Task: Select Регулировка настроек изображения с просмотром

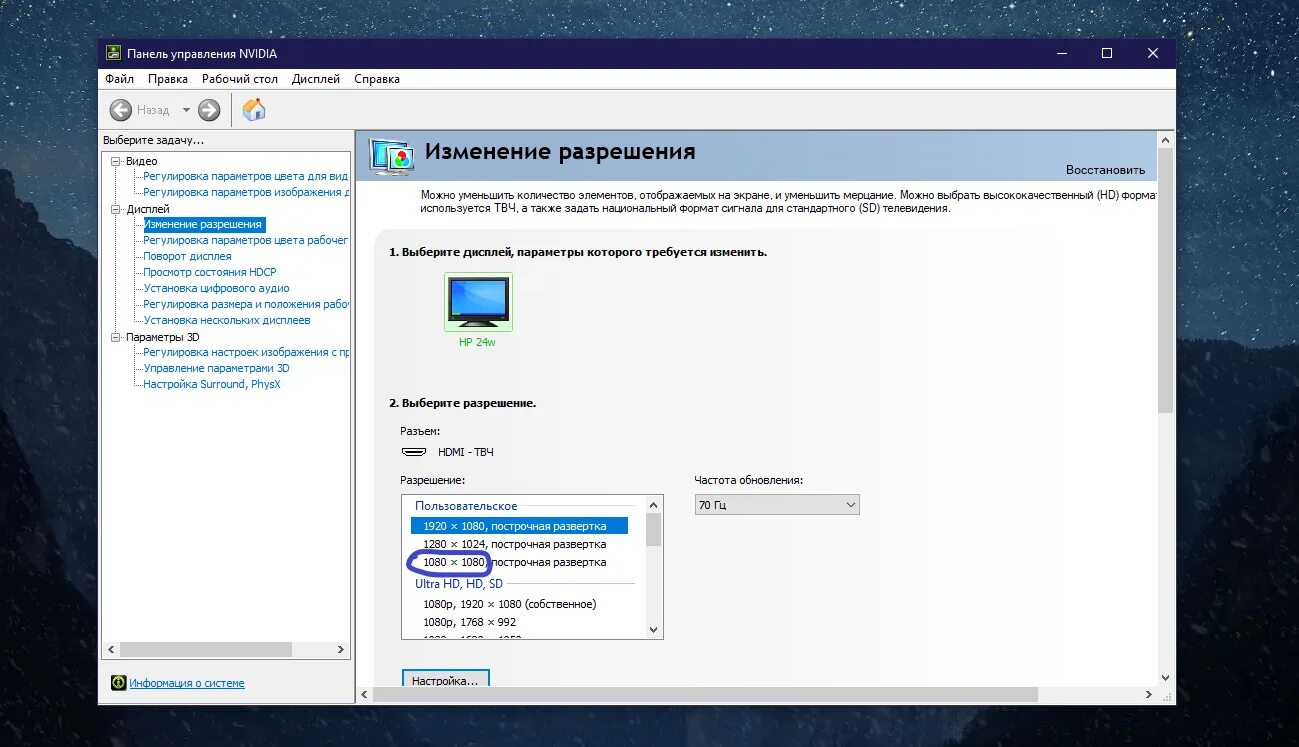Action: coord(246,352)
